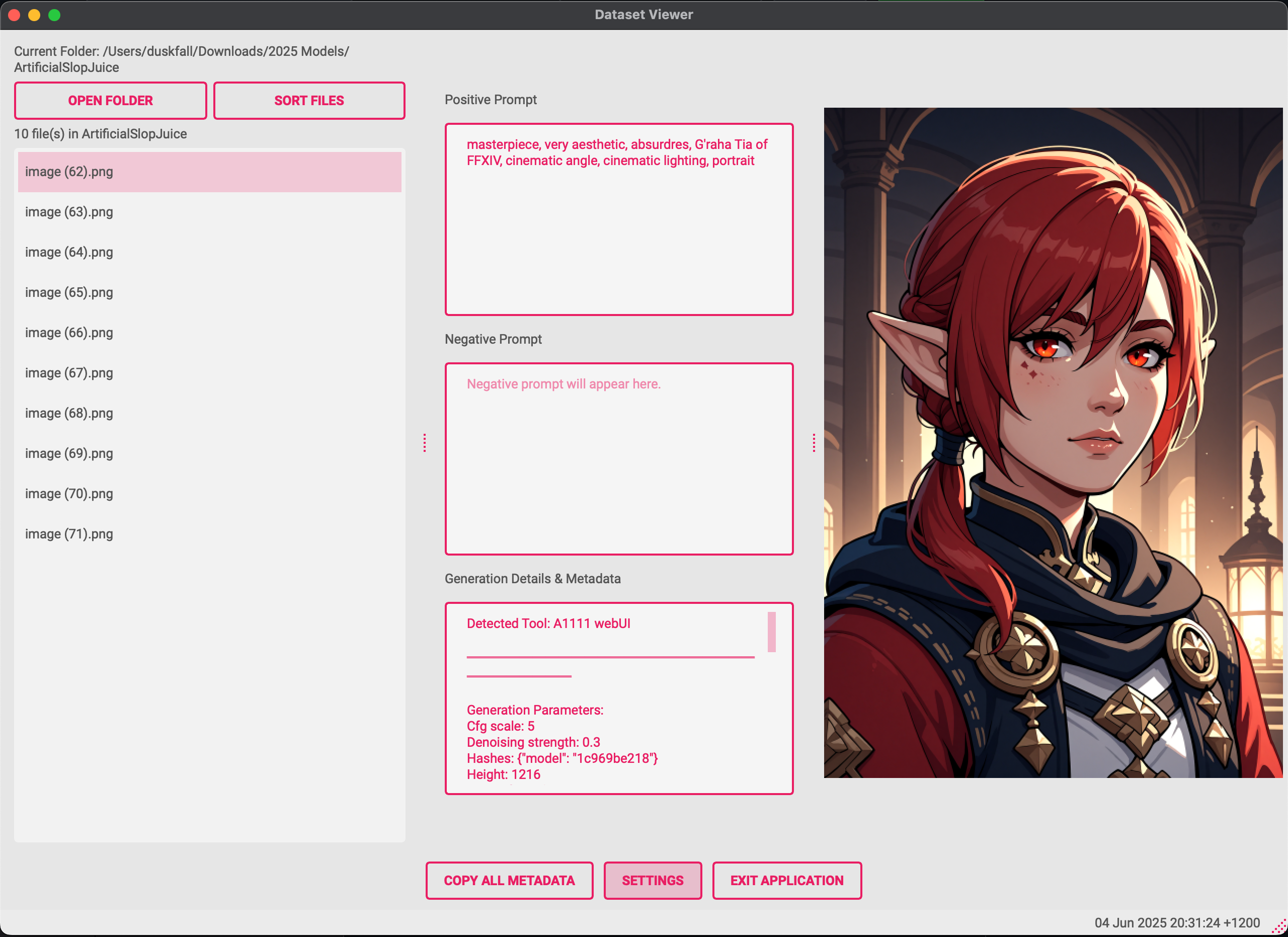
Task: Open the Settings dialog
Action: [652, 880]
